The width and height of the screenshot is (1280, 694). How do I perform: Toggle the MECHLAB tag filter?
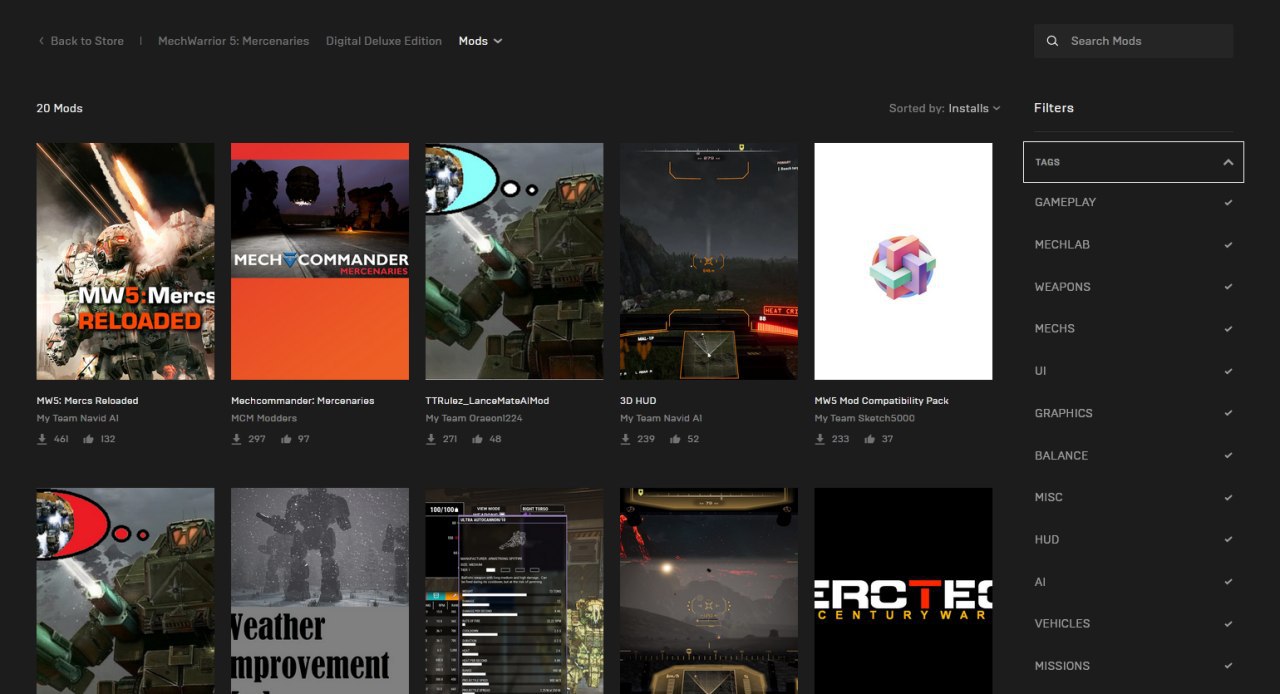[x=1133, y=244]
